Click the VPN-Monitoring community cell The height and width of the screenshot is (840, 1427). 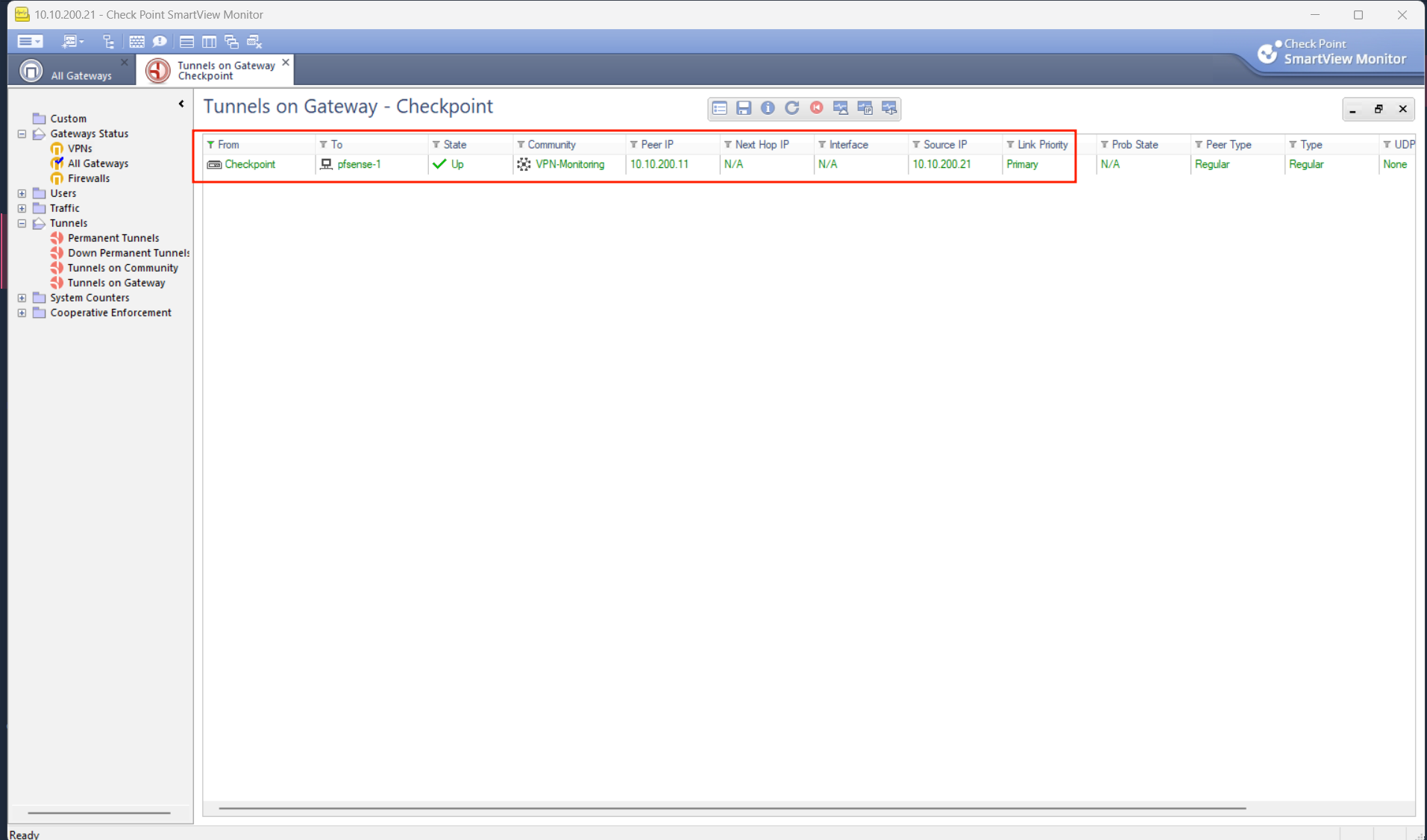(x=570, y=165)
